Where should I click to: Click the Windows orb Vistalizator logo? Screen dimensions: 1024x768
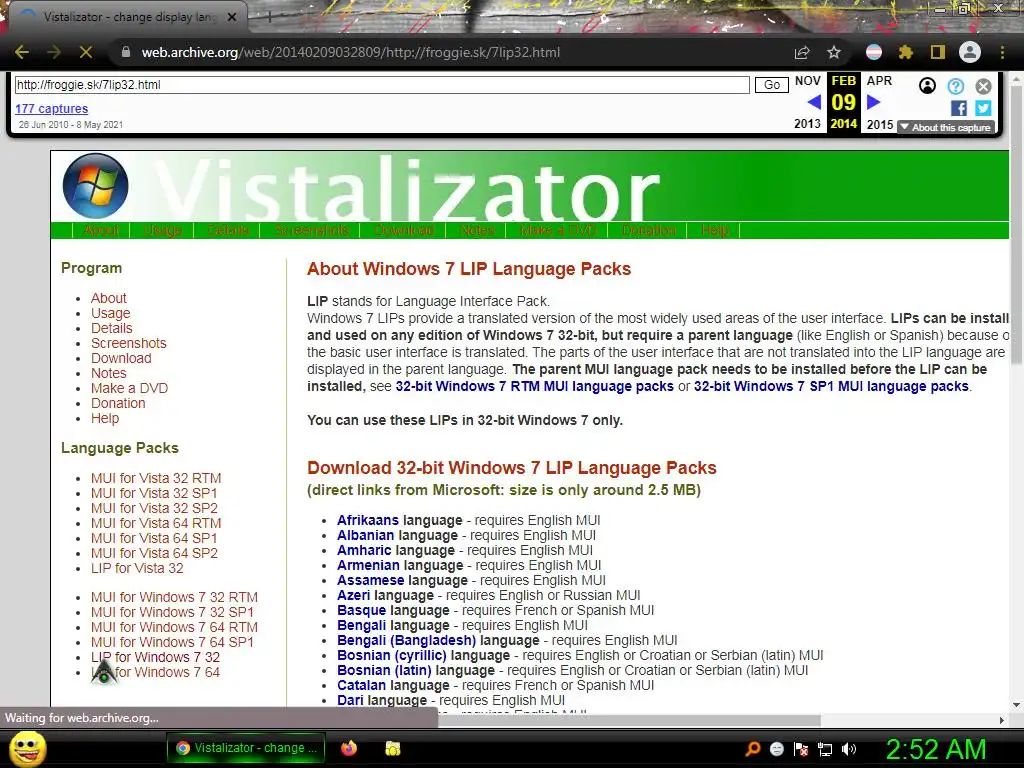[x=95, y=185]
